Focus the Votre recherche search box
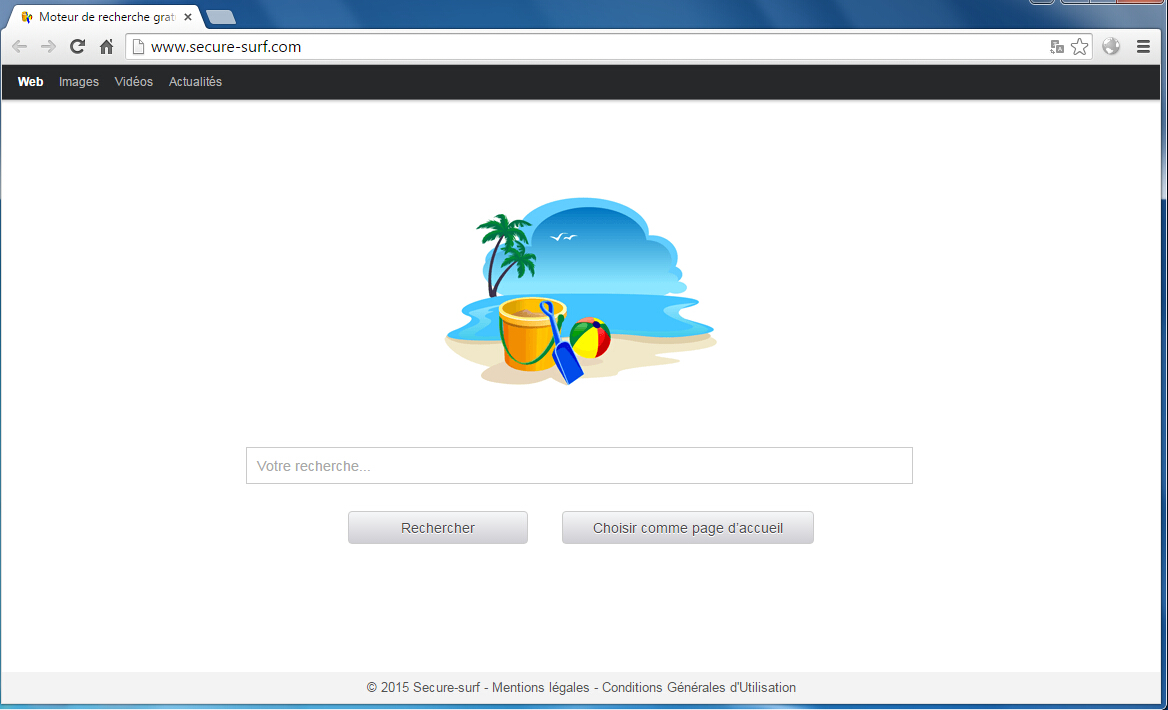Viewport: 1168px width, 710px height. (580, 466)
